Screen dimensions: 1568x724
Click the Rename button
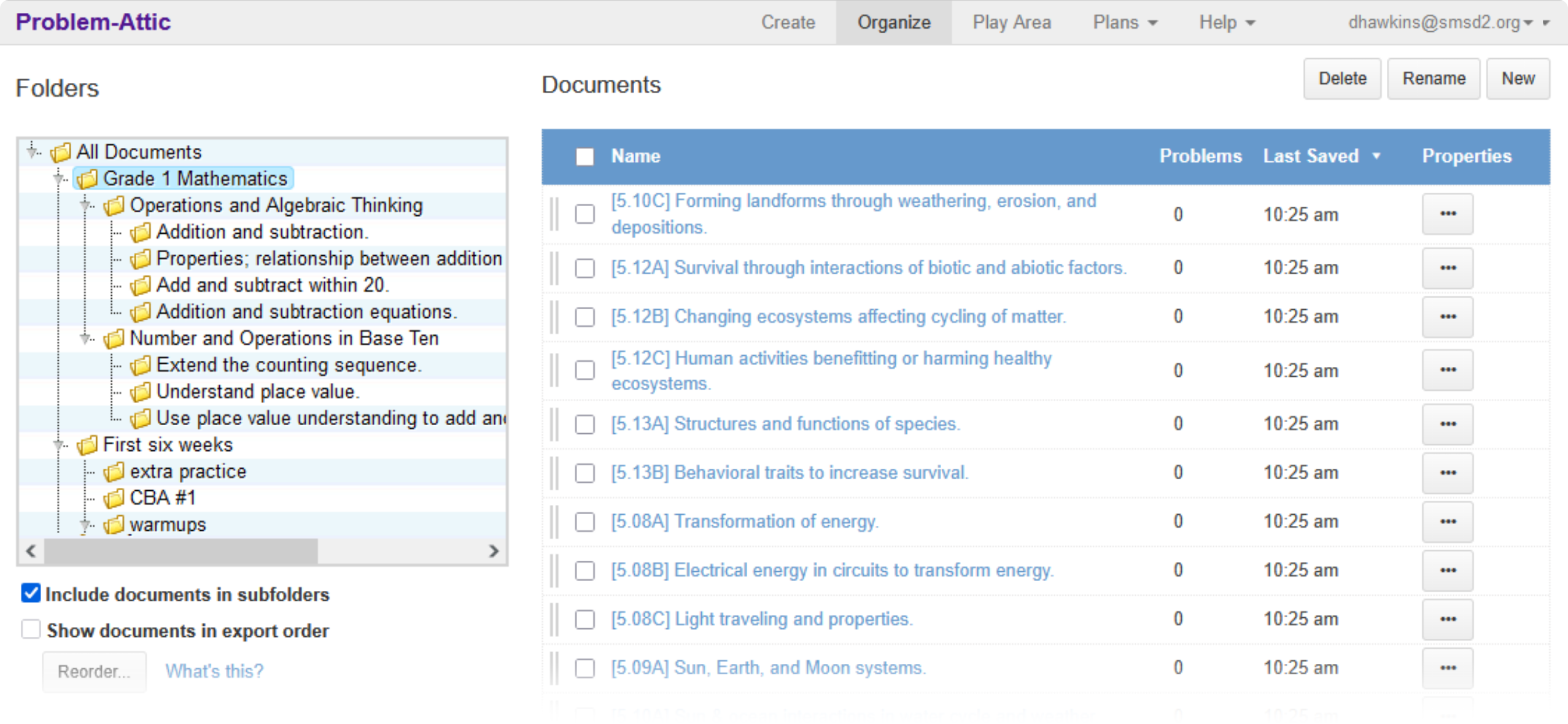click(1433, 79)
